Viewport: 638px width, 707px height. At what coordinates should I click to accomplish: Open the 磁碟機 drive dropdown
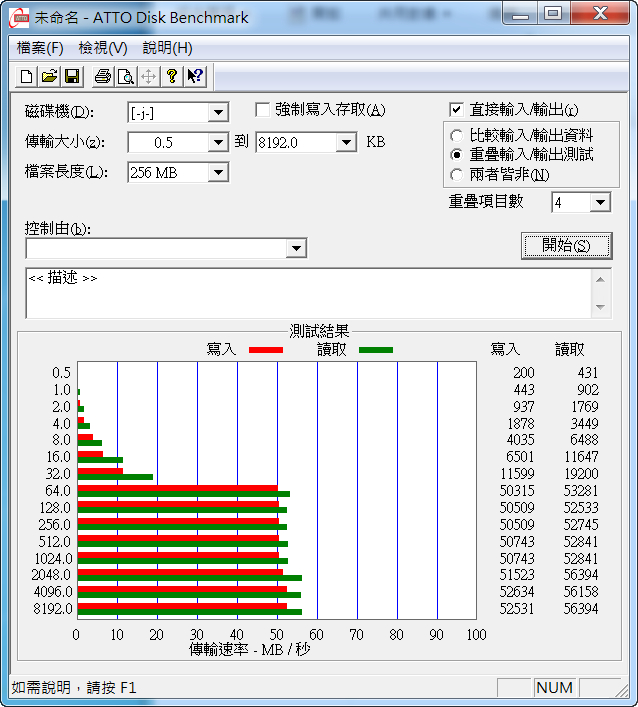point(218,112)
